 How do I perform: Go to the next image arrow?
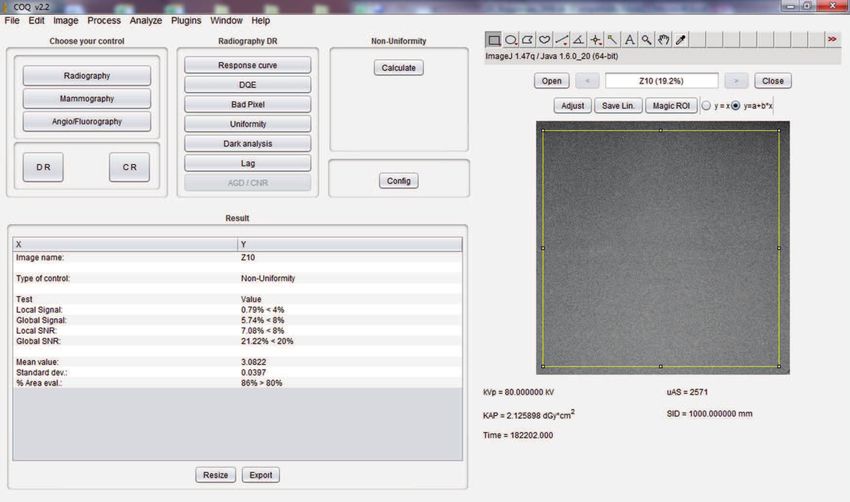(x=736, y=81)
